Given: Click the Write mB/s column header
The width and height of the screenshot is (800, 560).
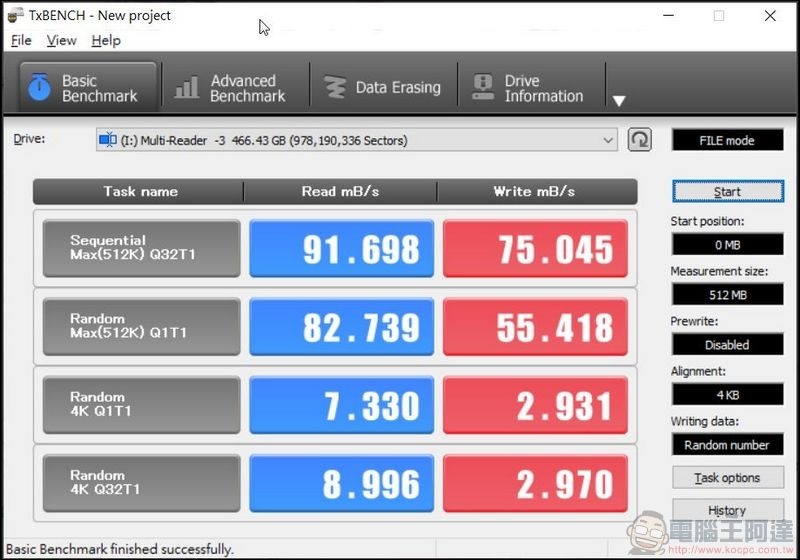Looking at the screenshot, I should pos(537,191).
